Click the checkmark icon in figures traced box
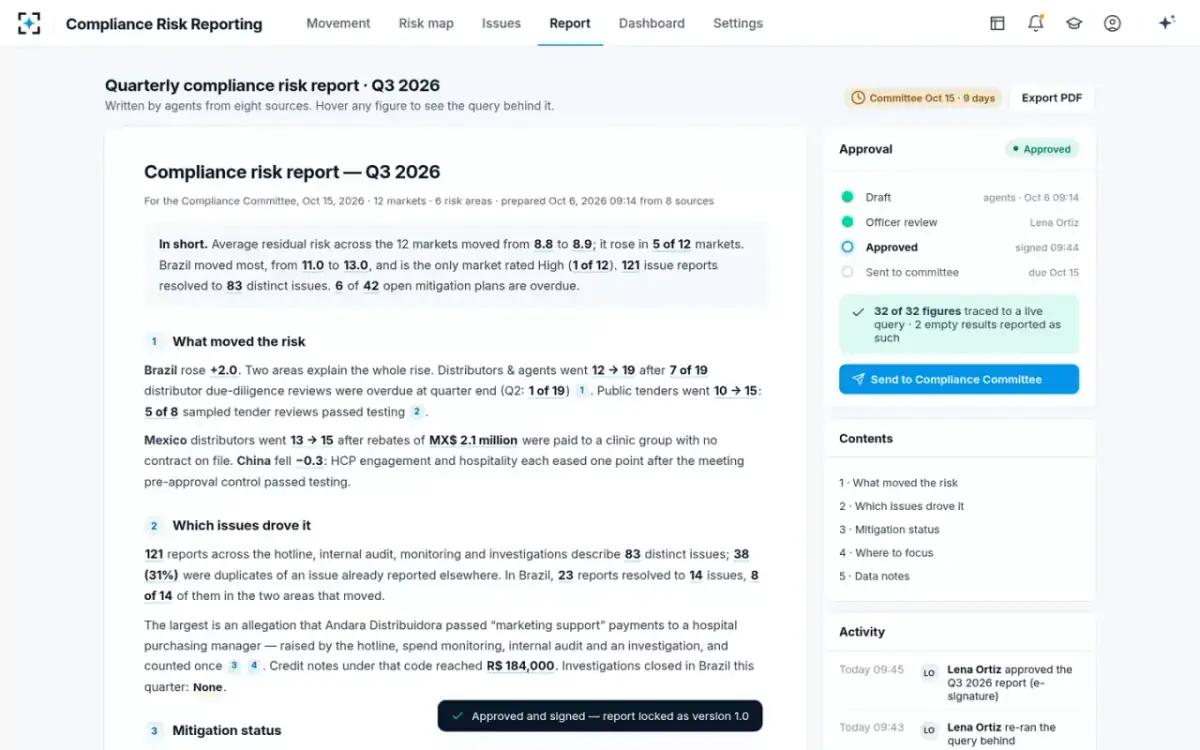Image resolution: width=1200 pixels, height=750 pixels. click(x=857, y=312)
